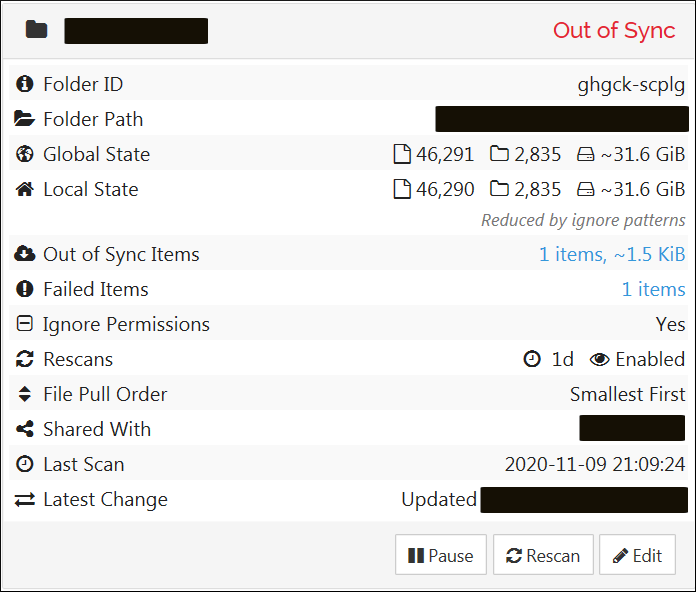The image size is (696, 592).
Task: Click the share icon beside Shared With
Action: coord(25,430)
